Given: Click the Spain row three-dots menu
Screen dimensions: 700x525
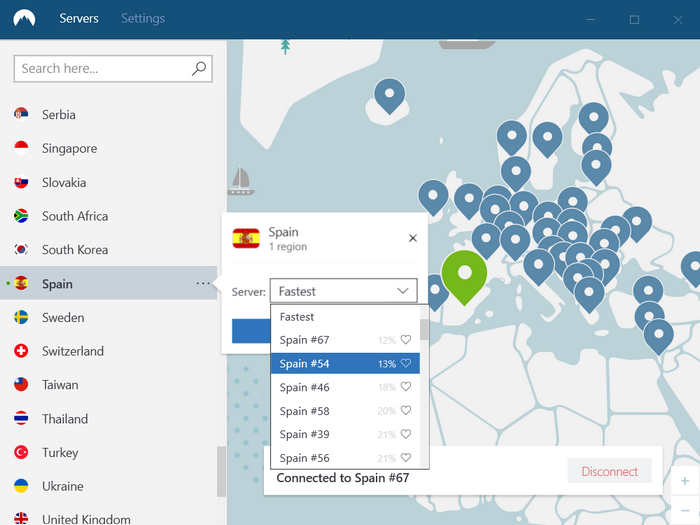Looking at the screenshot, I should (x=203, y=283).
